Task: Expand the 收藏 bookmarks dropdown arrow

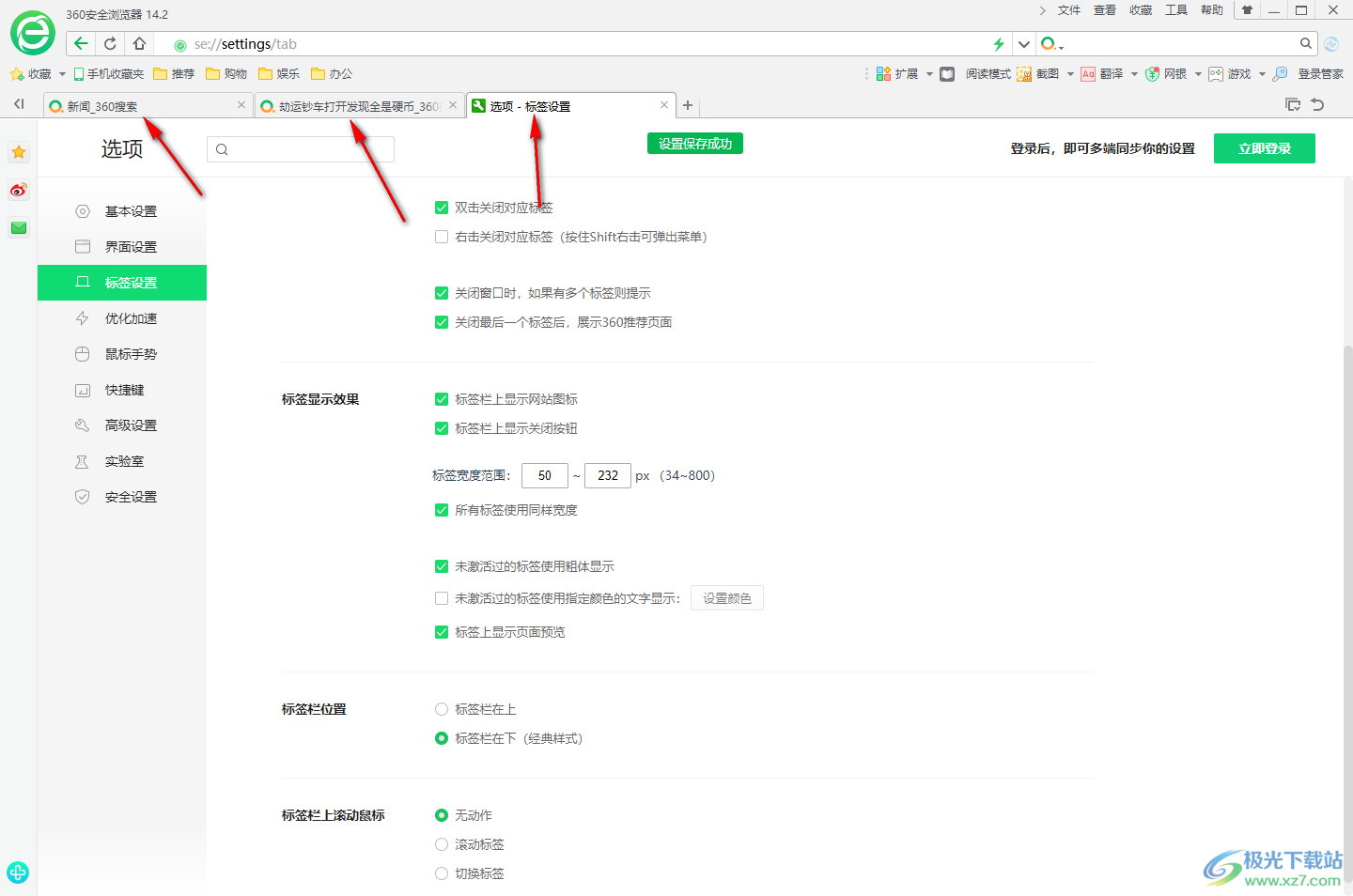Action: [62, 73]
